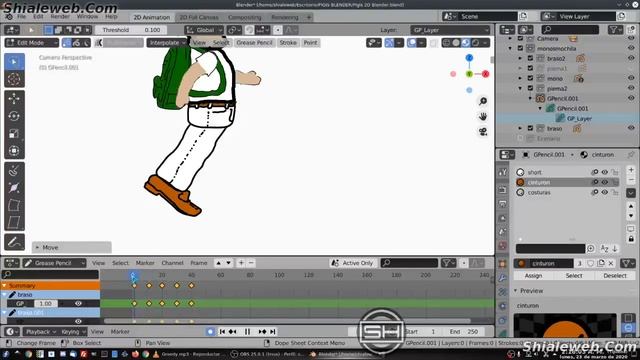Pause the animation playback
Screen dimensions: 640x360
coord(247,331)
